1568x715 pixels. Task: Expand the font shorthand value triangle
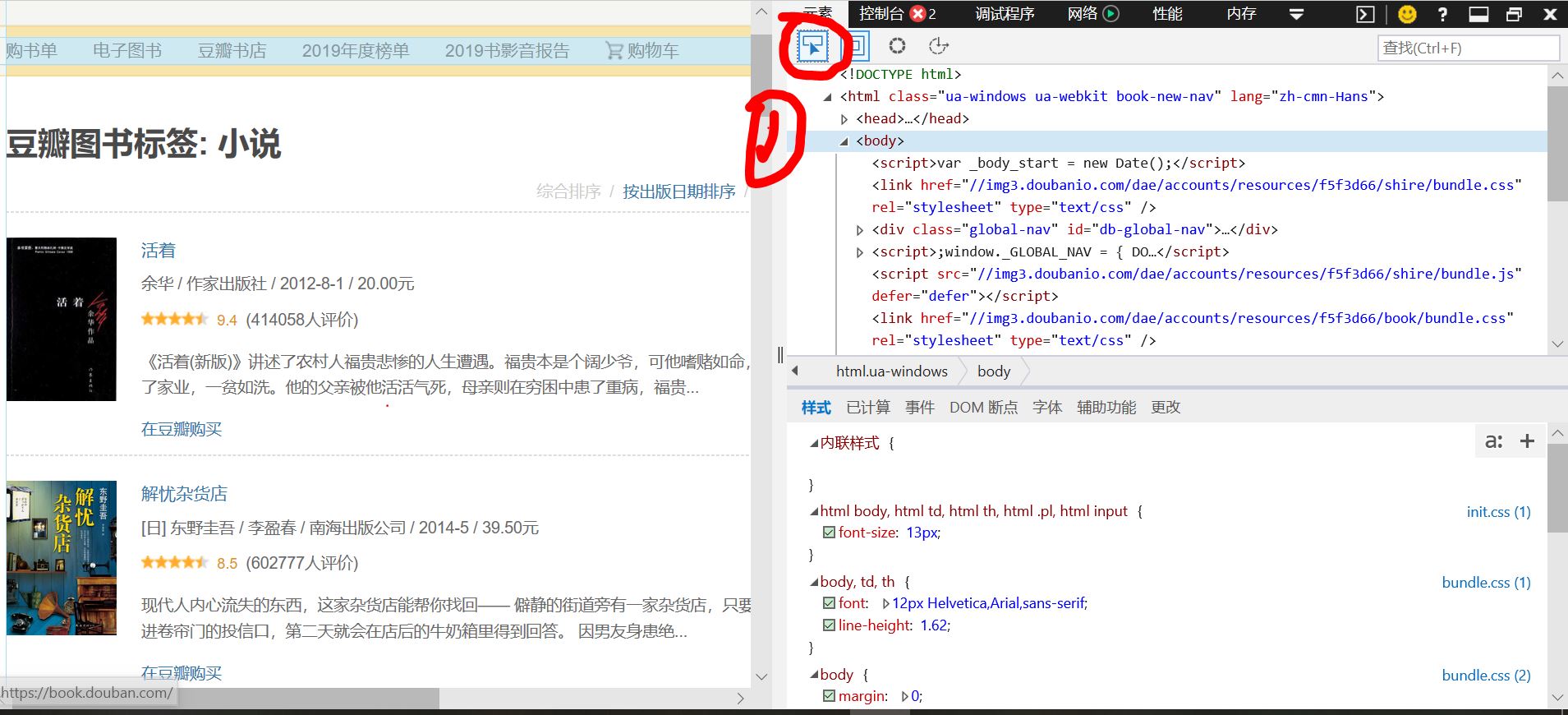pyautogui.click(x=885, y=603)
